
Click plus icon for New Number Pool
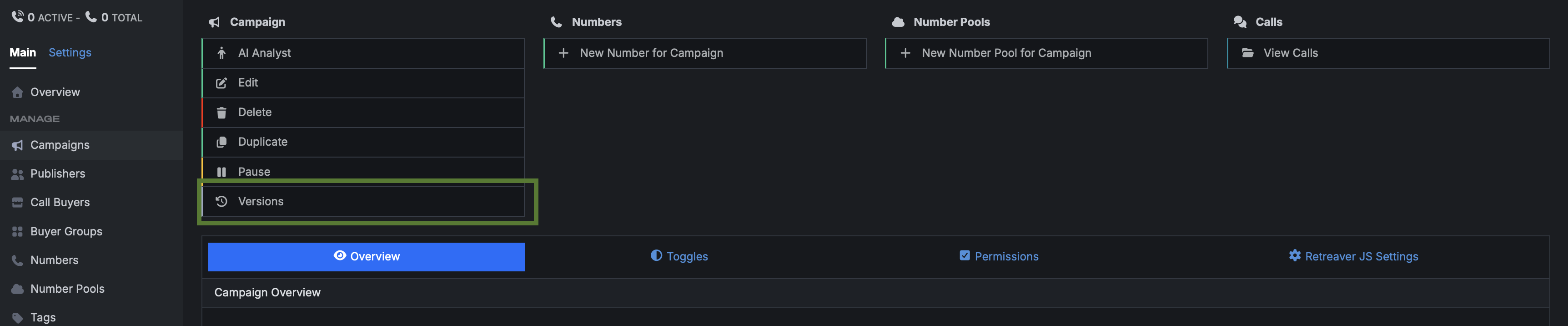click(x=905, y=53)
